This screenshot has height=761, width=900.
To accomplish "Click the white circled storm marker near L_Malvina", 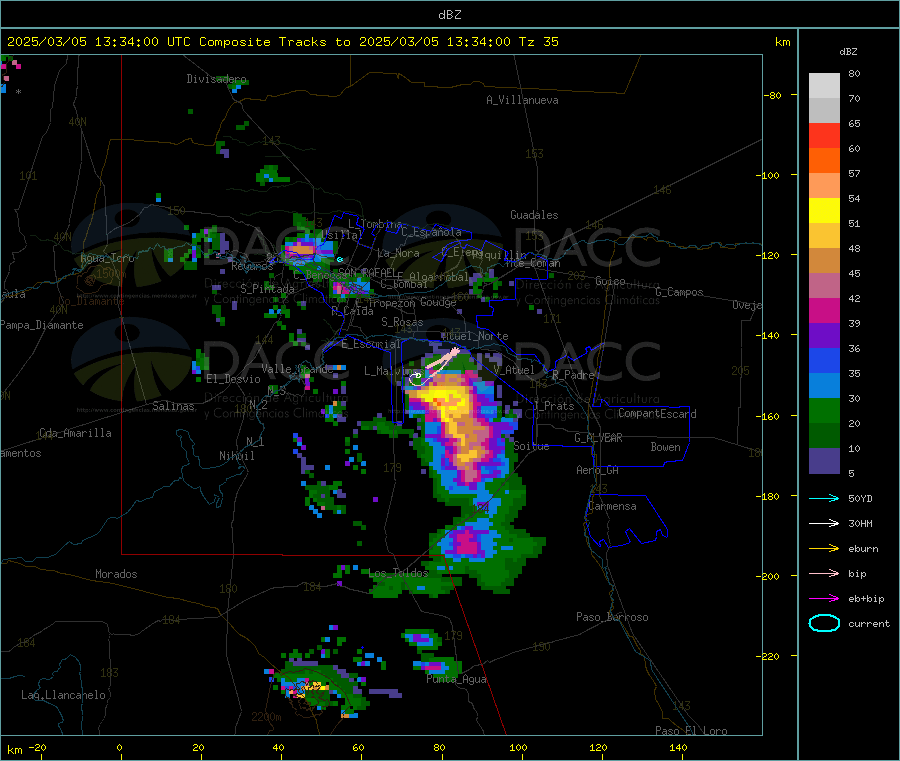I will click(415, 377).
